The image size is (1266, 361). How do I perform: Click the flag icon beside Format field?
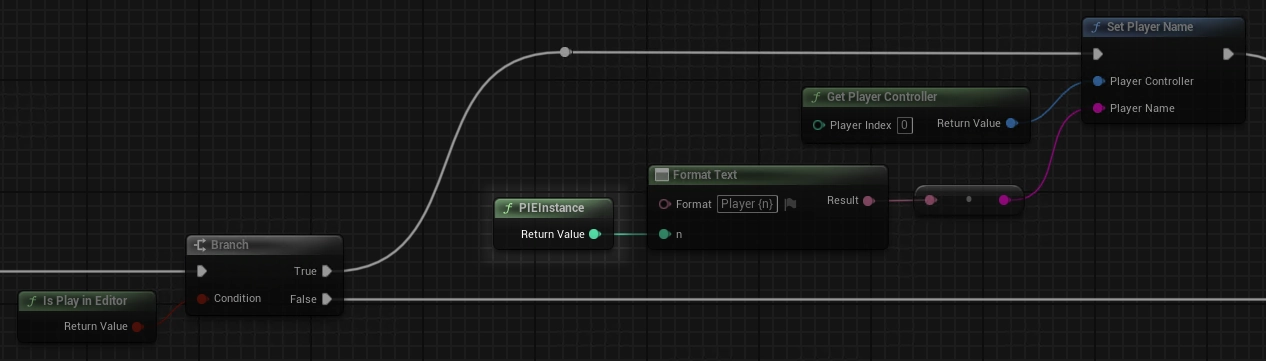[x=790, y=204]
